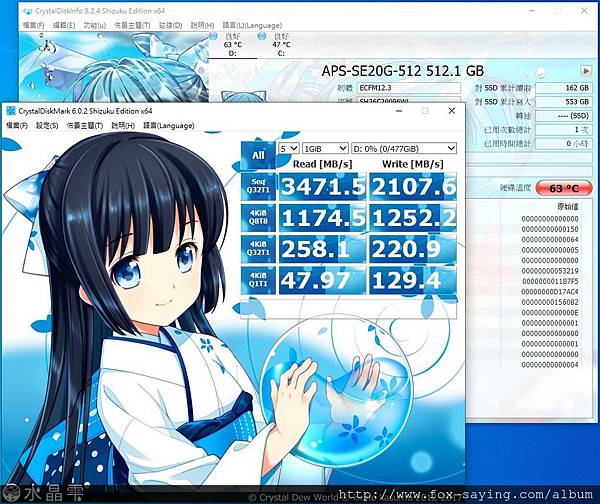This screenshot has height=504, width=600.
Task: Open CrystalDiskInfo 檔案(F) menu
Action: (x=34, y=26)
